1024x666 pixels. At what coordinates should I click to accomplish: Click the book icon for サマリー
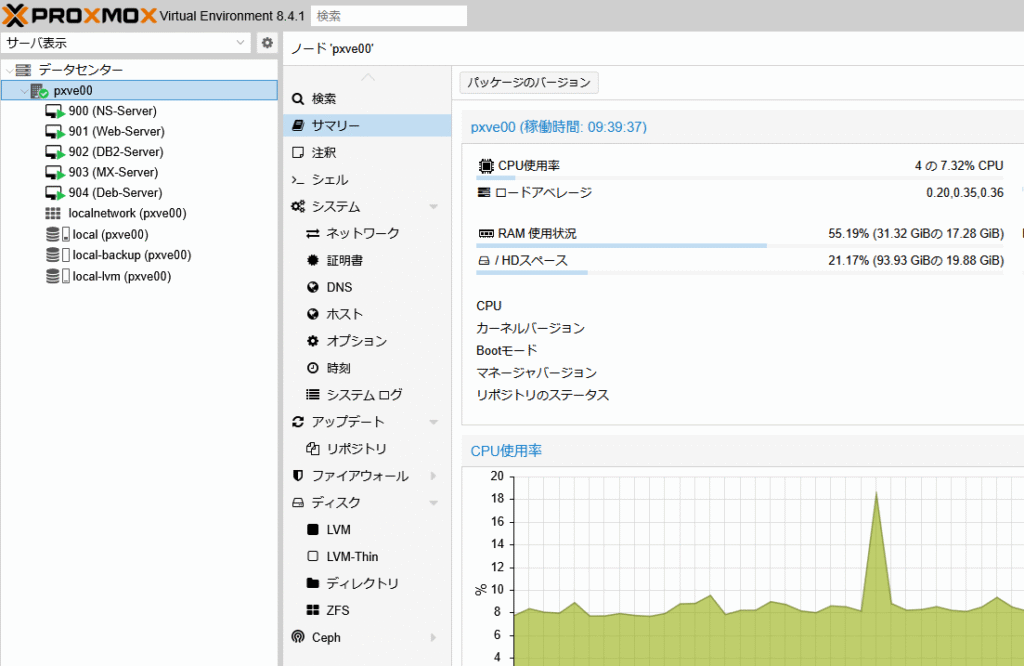(298, 125)
